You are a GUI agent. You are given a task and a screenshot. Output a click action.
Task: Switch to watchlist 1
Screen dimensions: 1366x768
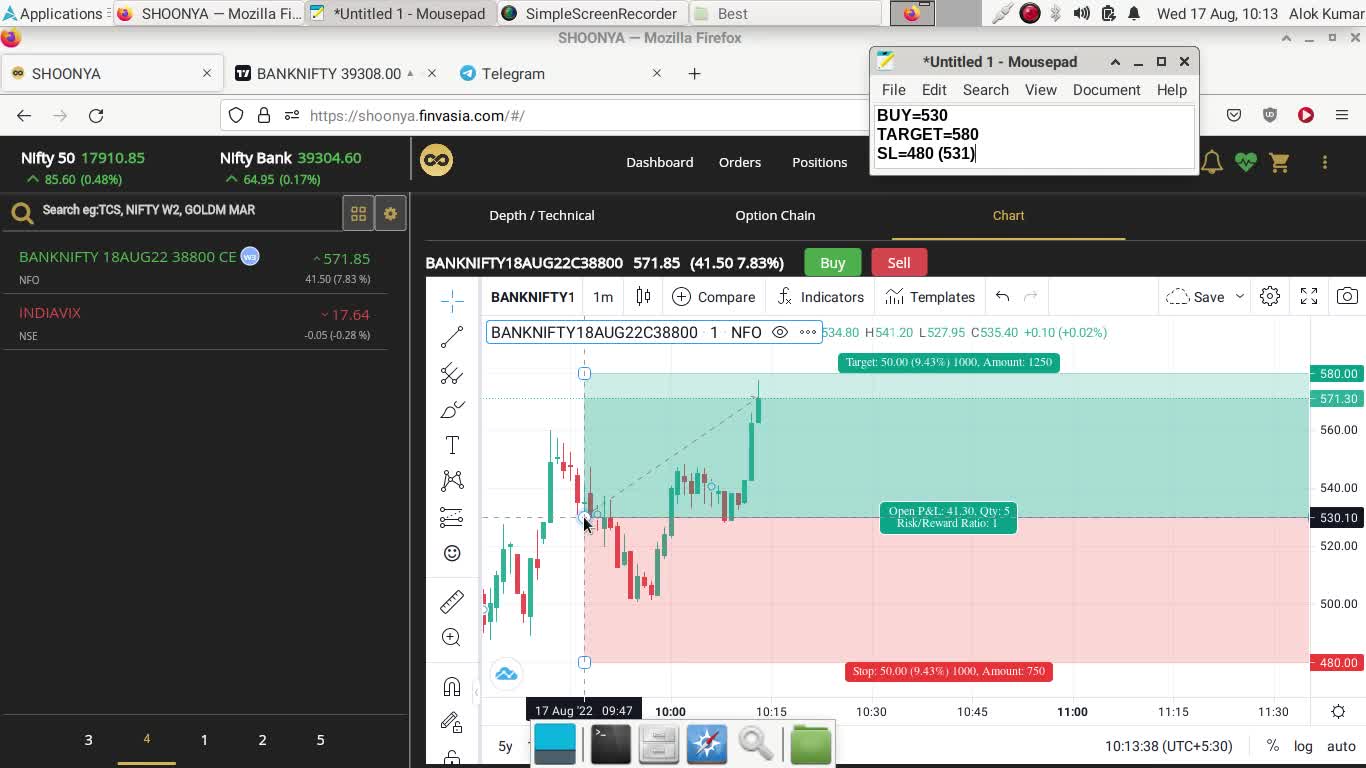(x=204, y=740)
